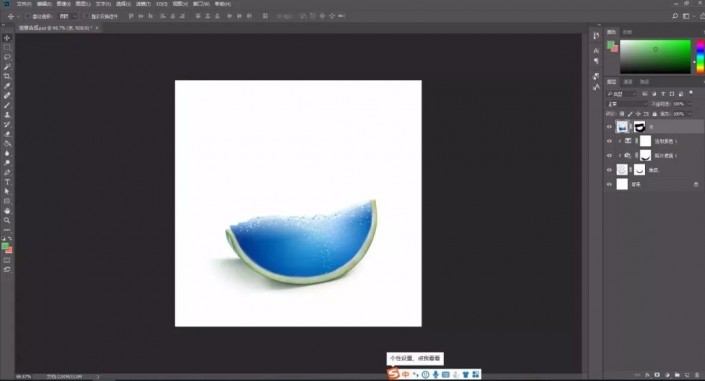Click the search icon in options bar

point(675,16)
